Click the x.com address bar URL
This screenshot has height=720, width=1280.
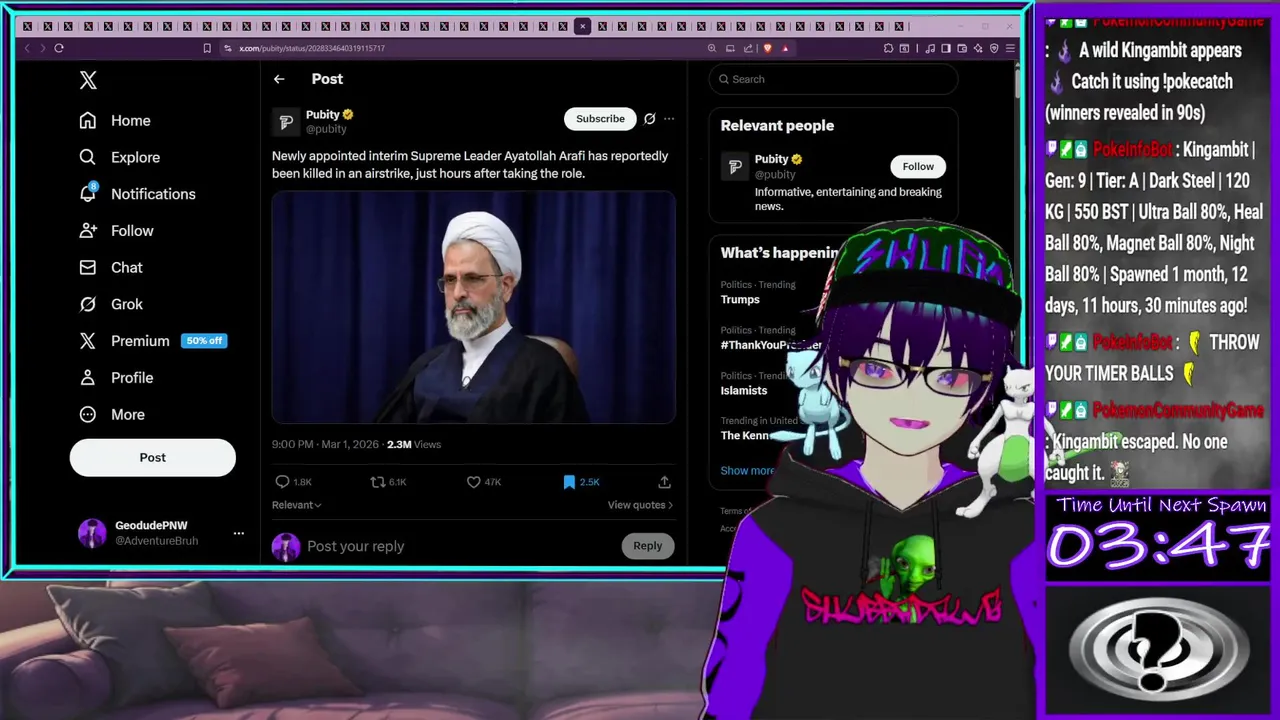pyautogui.click(x=312, y=48)
